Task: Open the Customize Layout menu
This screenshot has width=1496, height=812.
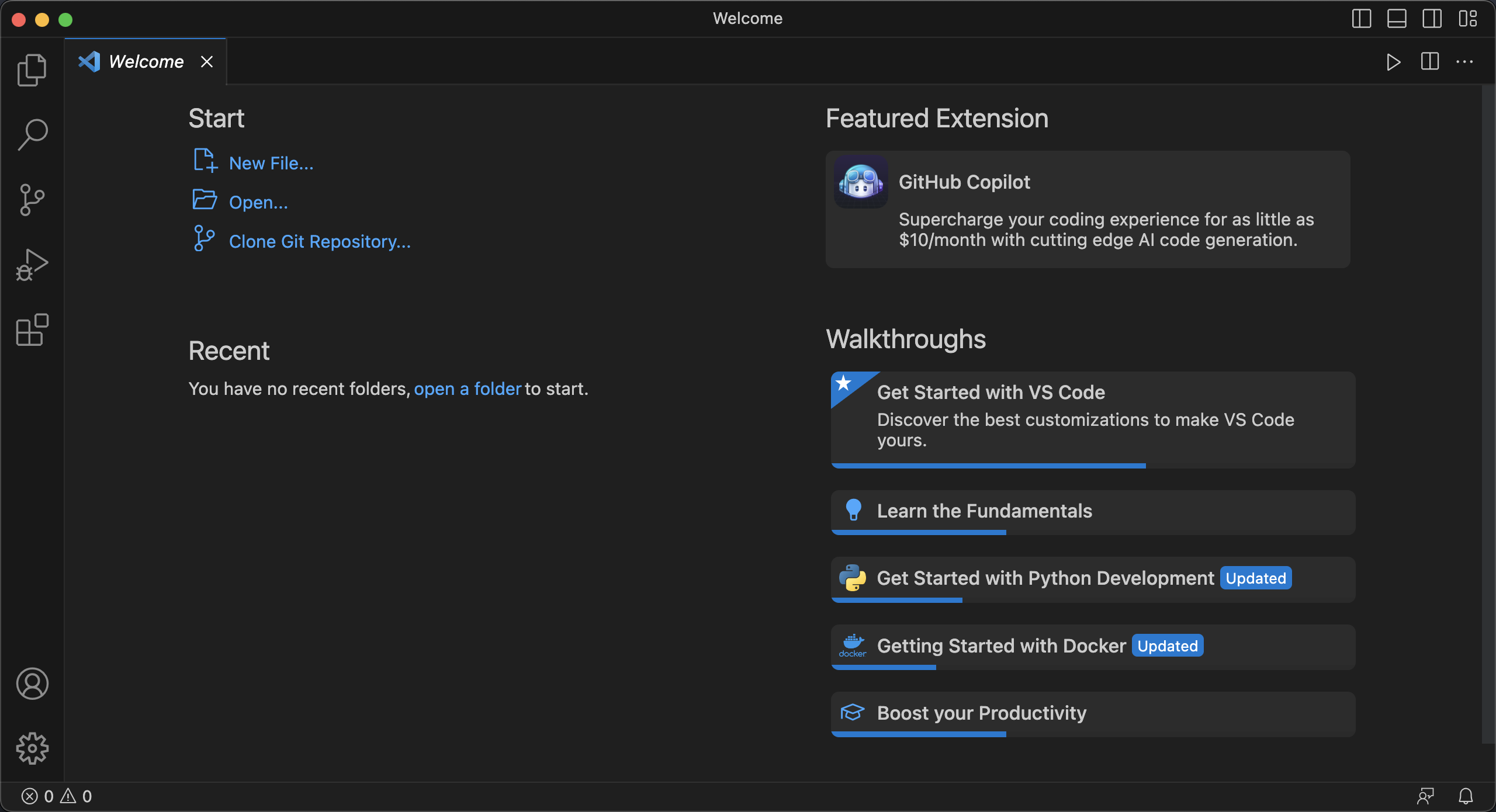Action: coord(1467,19)
